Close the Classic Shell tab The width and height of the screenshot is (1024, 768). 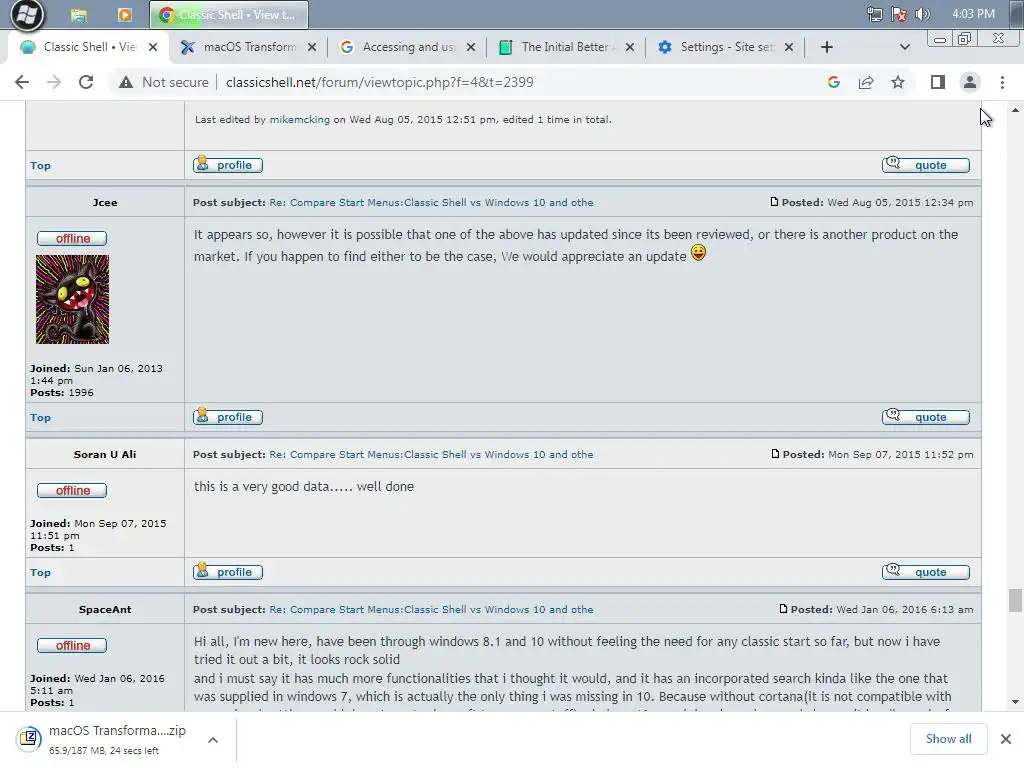tap(153, 47)
